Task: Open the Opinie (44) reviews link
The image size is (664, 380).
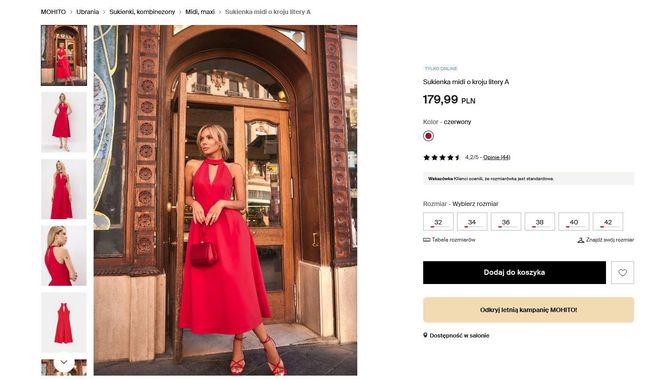Action: 497,157
